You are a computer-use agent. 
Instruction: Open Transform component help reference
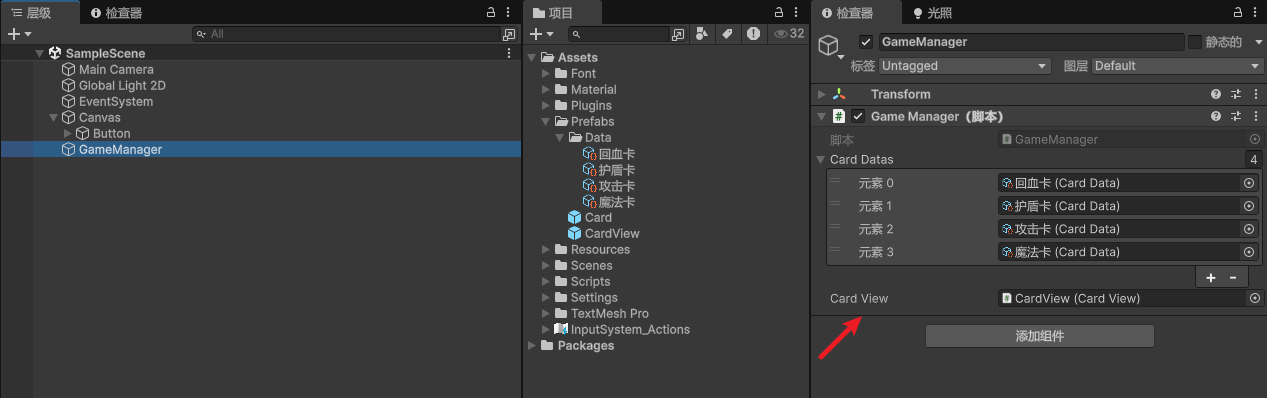(x=1216, y=94)
